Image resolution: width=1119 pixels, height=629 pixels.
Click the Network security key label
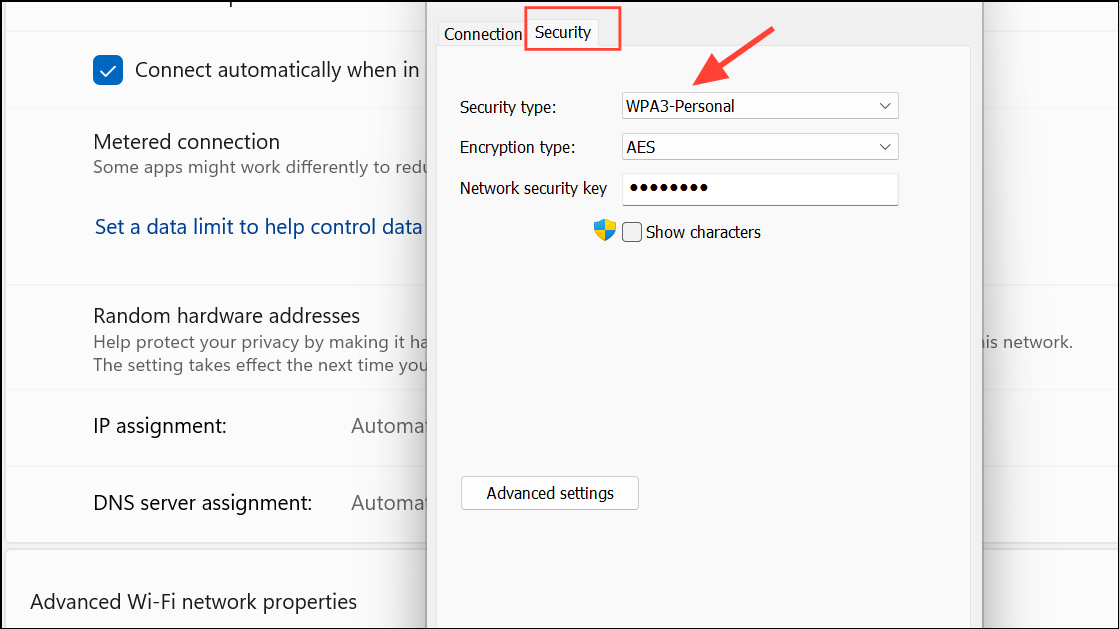pos(533,188)
